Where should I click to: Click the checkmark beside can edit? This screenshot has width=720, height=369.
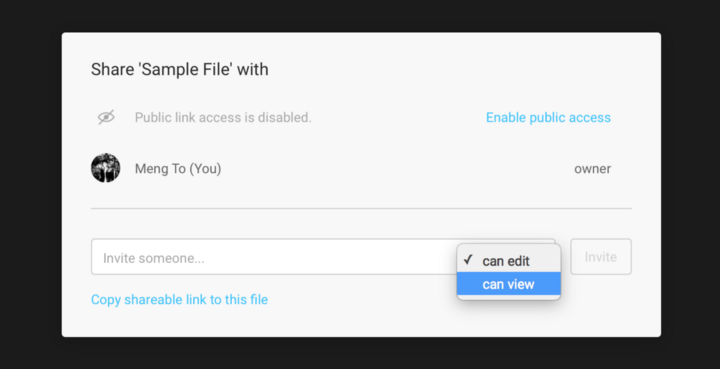click(x=468, y=260)
